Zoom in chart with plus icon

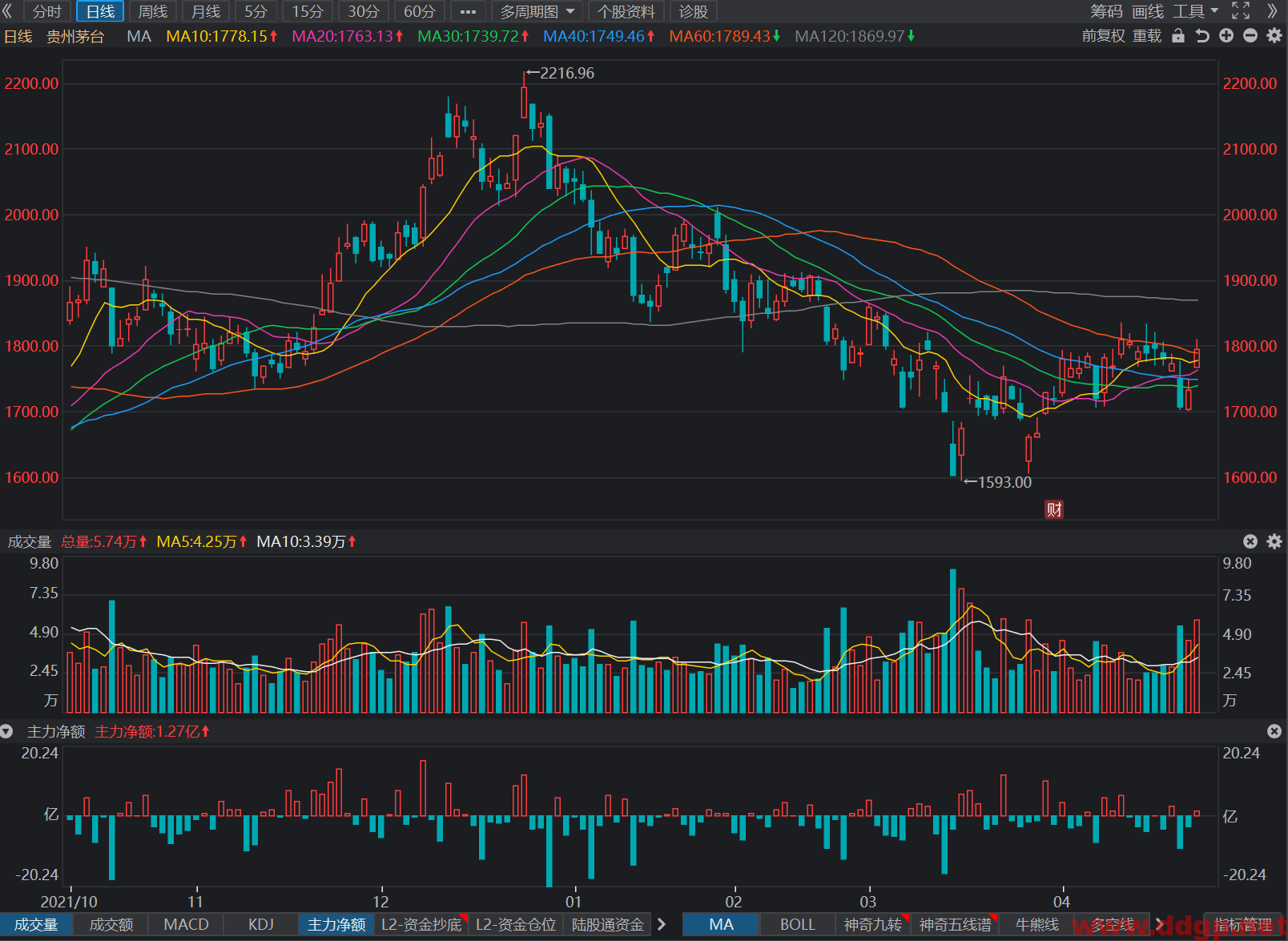click(1226, 36)
